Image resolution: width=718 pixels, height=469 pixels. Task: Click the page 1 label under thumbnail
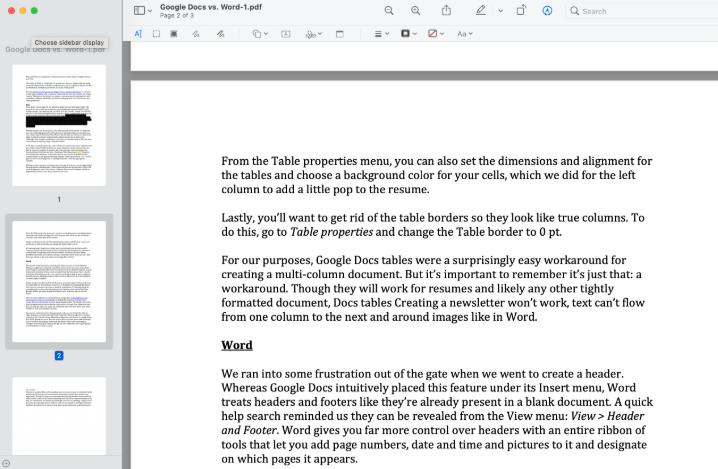(x=59, y=199)
